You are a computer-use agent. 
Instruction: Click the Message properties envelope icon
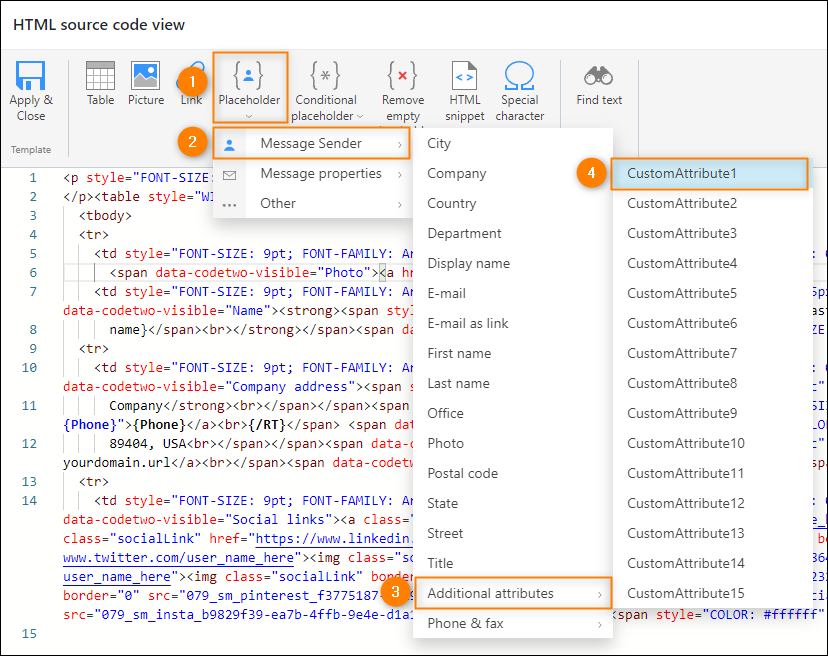229,175
